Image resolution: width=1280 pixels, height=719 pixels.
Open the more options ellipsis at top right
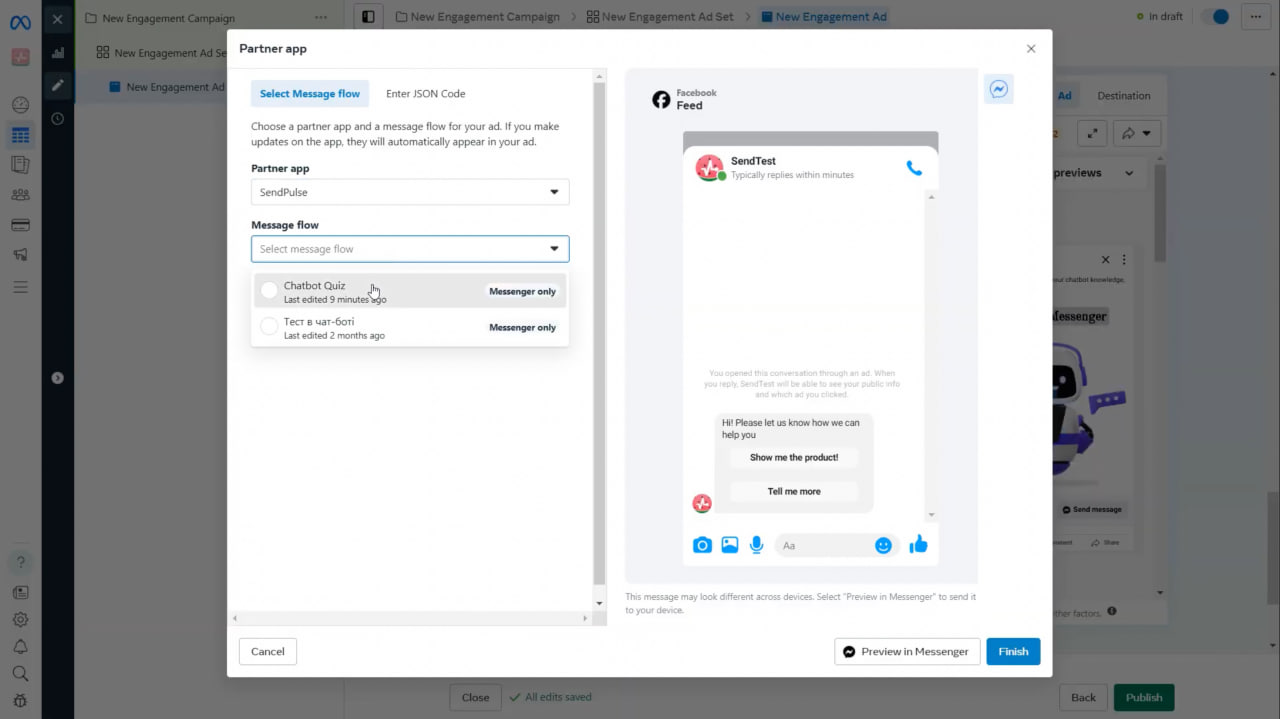pos(1256,17)
